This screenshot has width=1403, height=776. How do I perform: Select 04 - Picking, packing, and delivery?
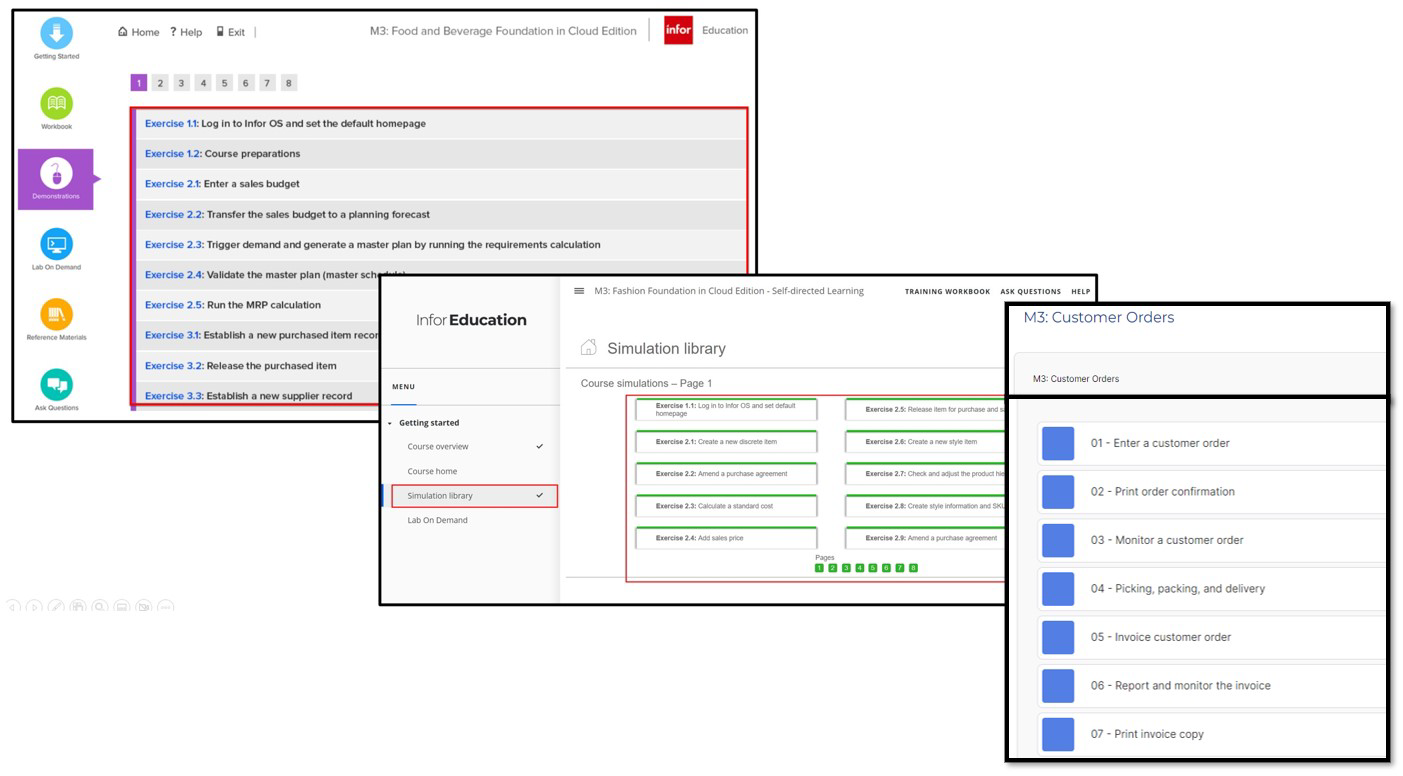coord(1177,589)
